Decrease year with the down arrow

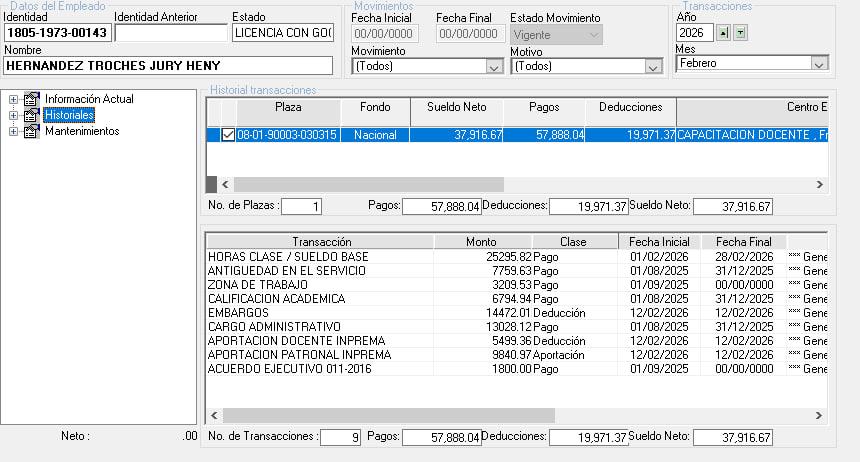click(740, 33)
